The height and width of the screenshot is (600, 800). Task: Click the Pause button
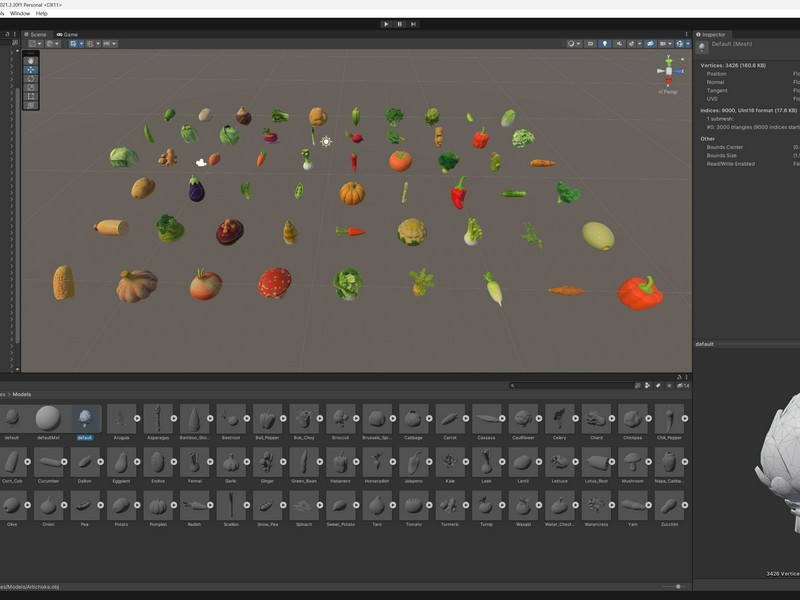399,24
